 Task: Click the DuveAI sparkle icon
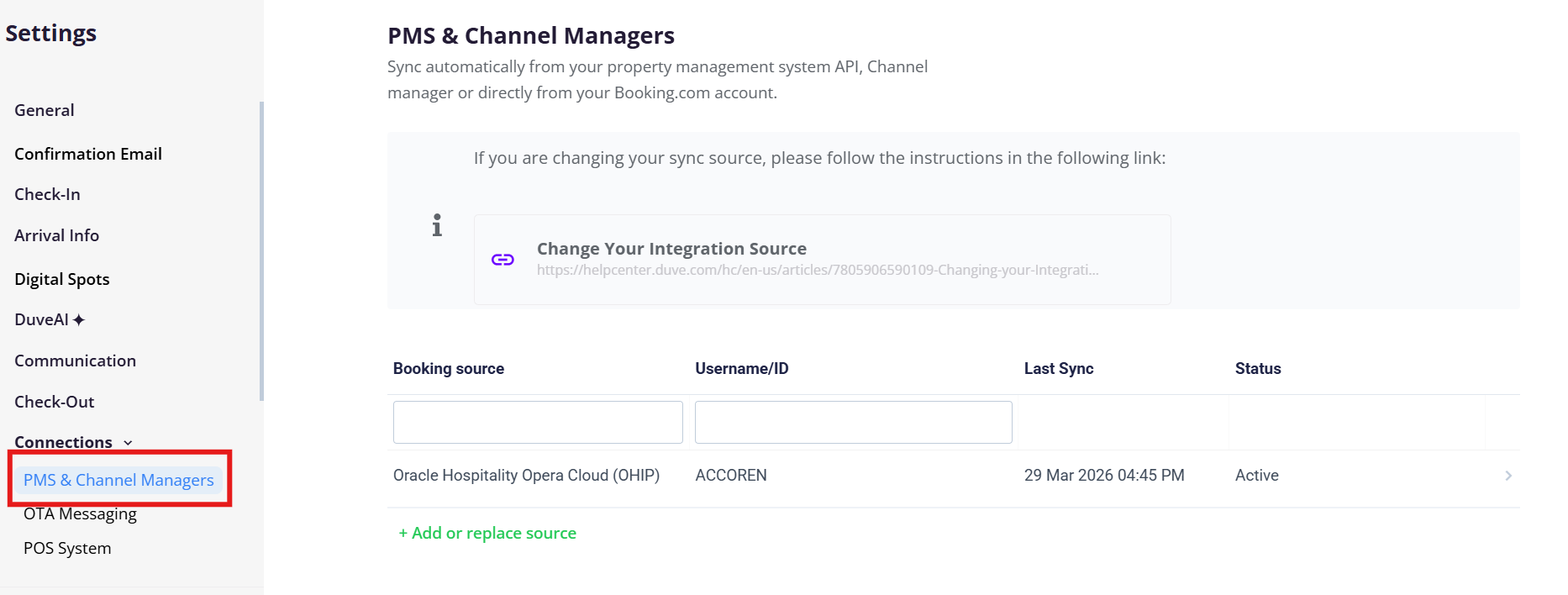(79, 320)
